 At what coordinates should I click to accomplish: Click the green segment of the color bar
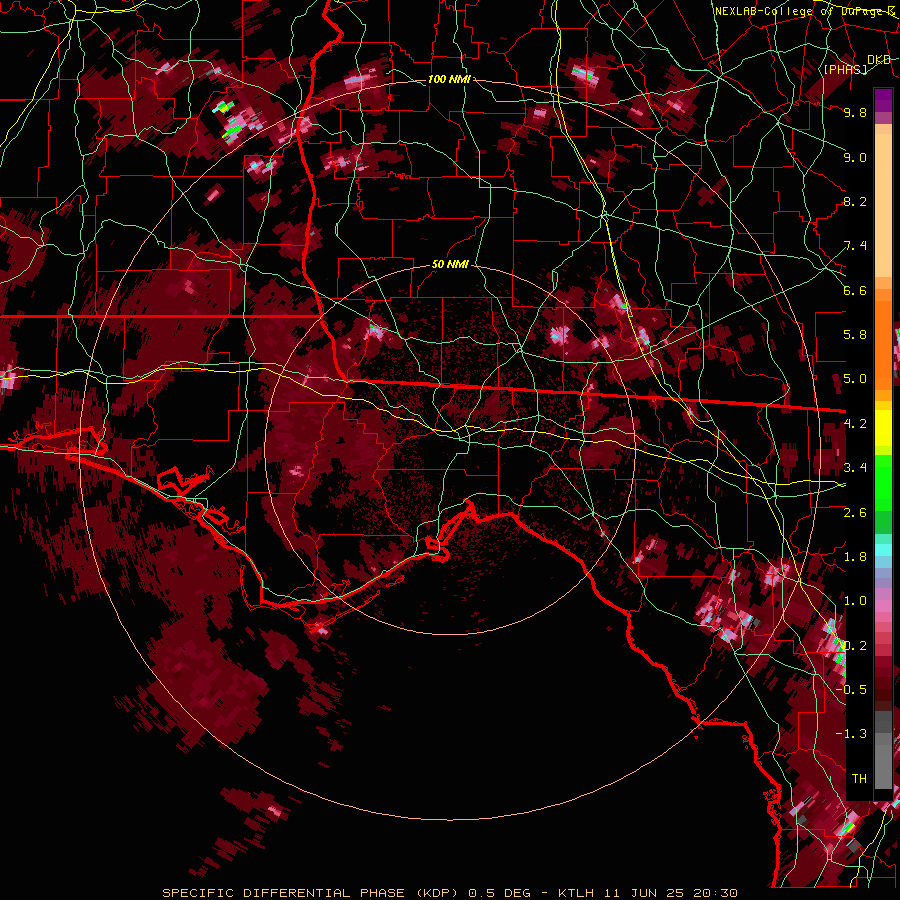pyautogui.click(x=883, y=485)
